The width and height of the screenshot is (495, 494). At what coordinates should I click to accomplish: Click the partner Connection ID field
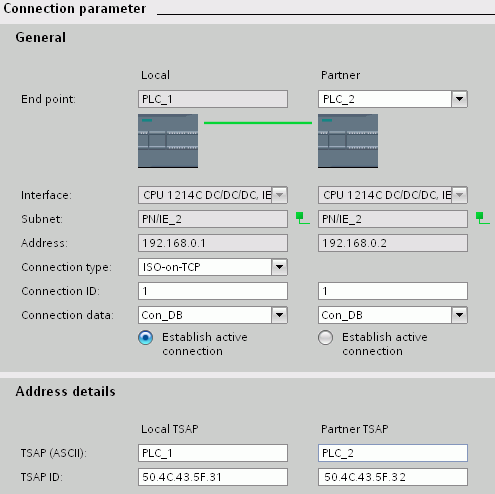pyautogui.click(x=393, y=291)
